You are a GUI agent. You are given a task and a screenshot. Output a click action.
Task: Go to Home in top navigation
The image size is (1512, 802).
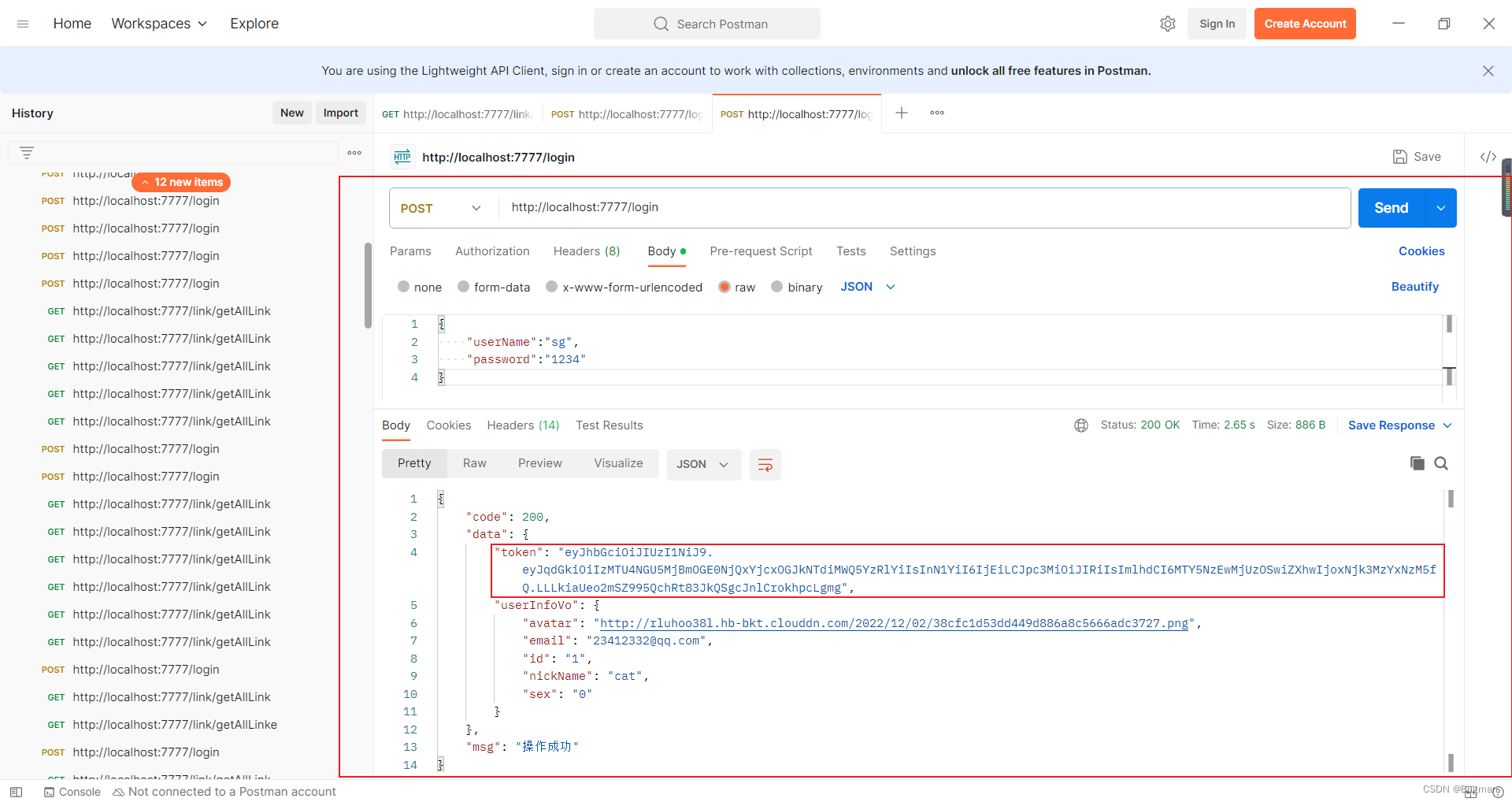tap(72, 24)
